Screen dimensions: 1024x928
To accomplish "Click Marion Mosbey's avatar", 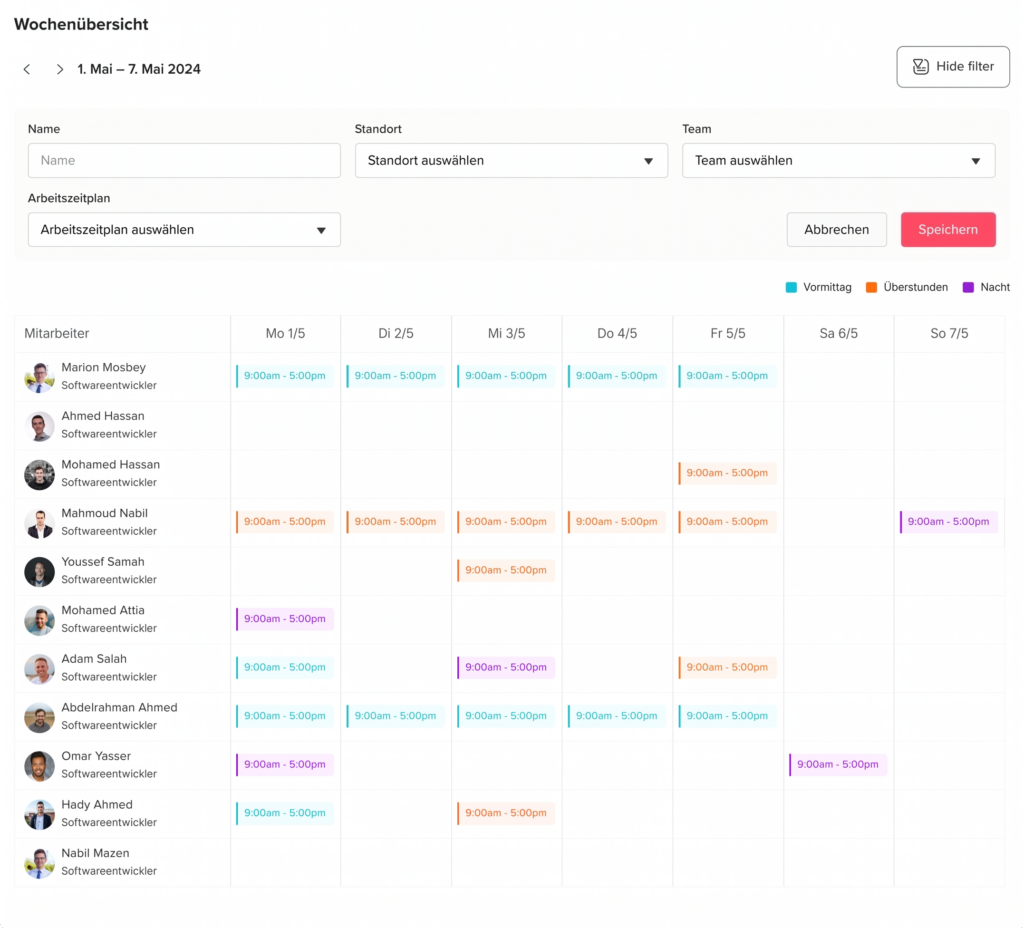I will click(x=40, y=377).
